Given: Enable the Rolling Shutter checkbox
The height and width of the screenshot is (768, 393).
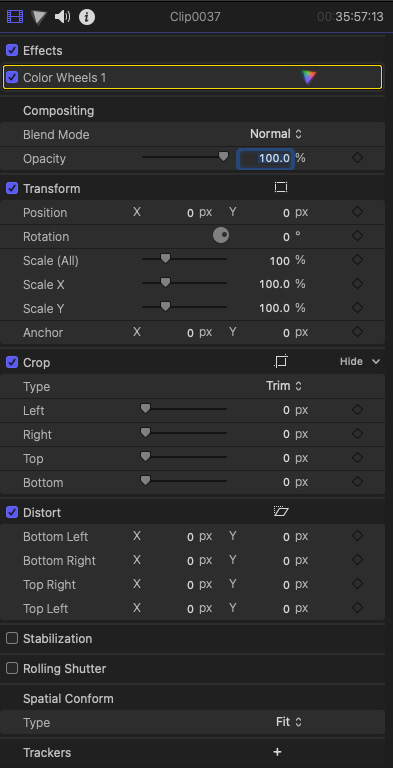Looking at the screenshot, I should pyautogui.click(x=12, y=668).
